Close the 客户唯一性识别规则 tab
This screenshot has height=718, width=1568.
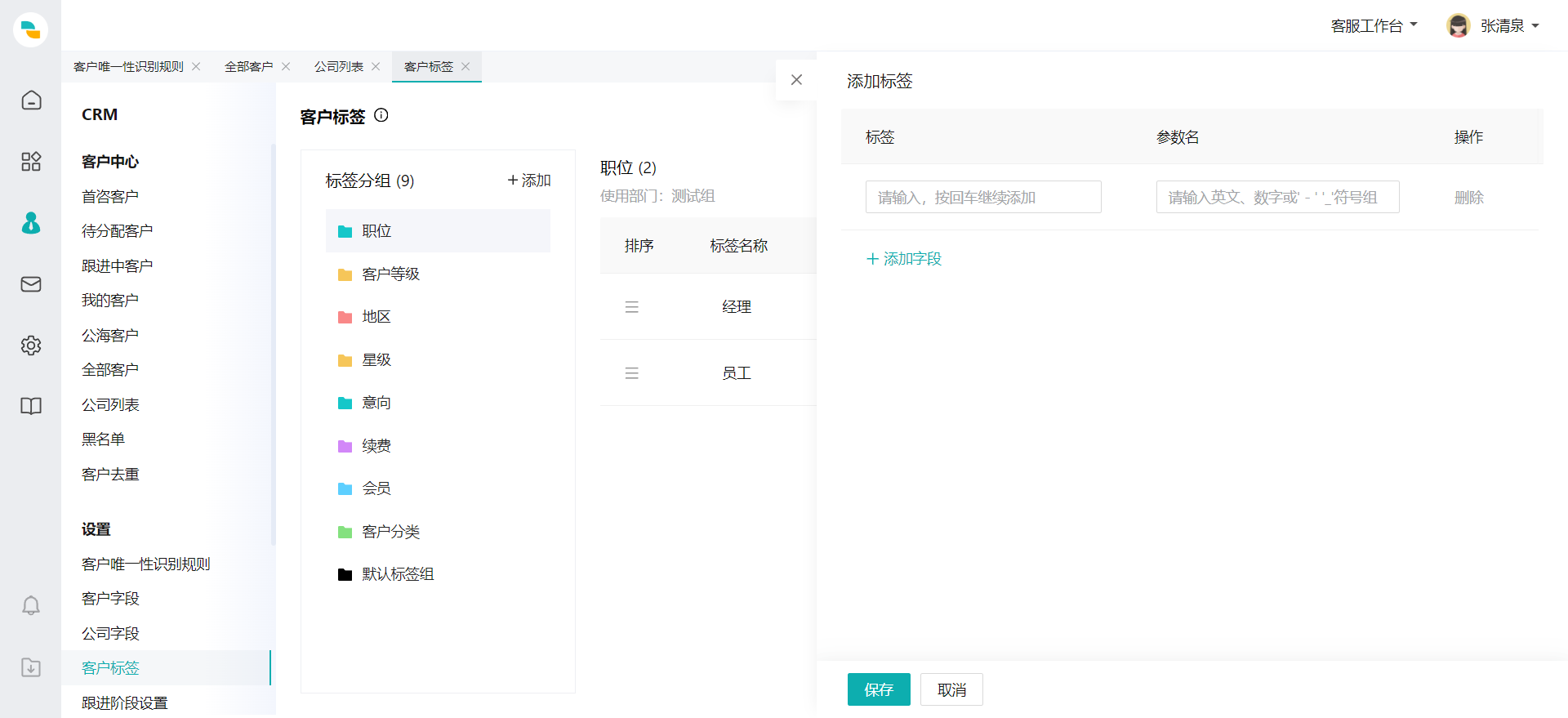pos(196,66)
